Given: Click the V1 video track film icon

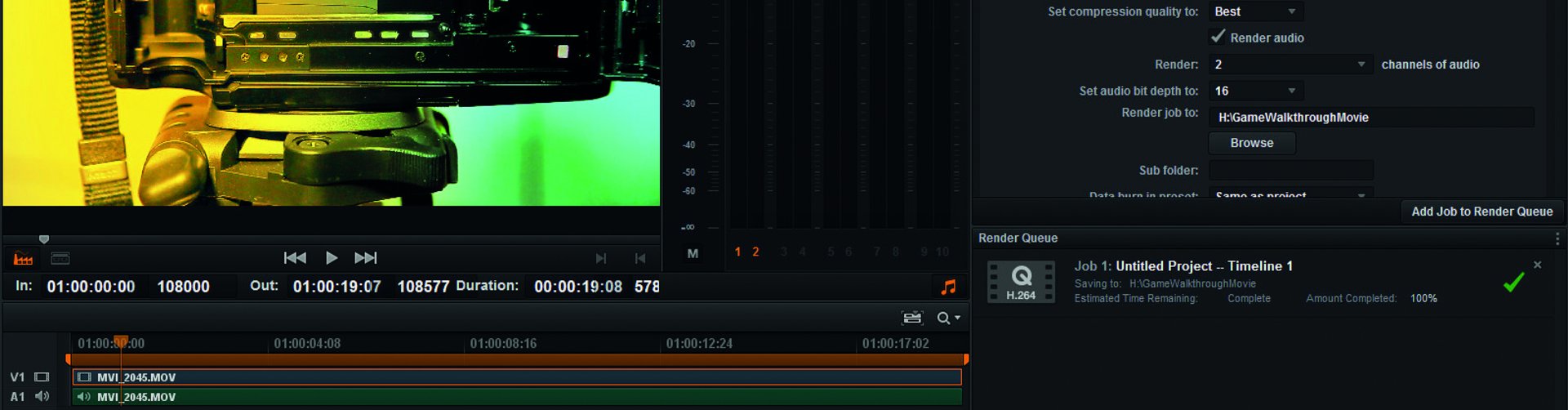Looking at the screenshot, I should (42, 377).
